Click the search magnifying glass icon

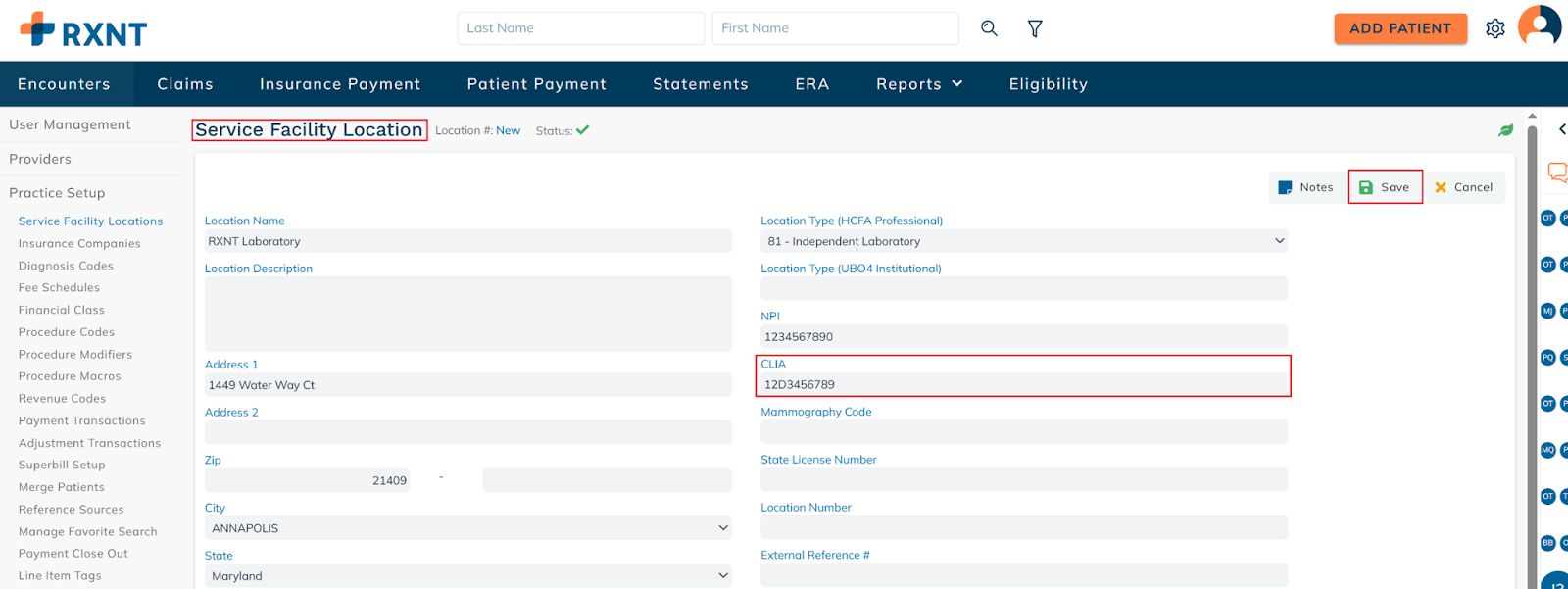pyautogui.click(x=989, y=28)
